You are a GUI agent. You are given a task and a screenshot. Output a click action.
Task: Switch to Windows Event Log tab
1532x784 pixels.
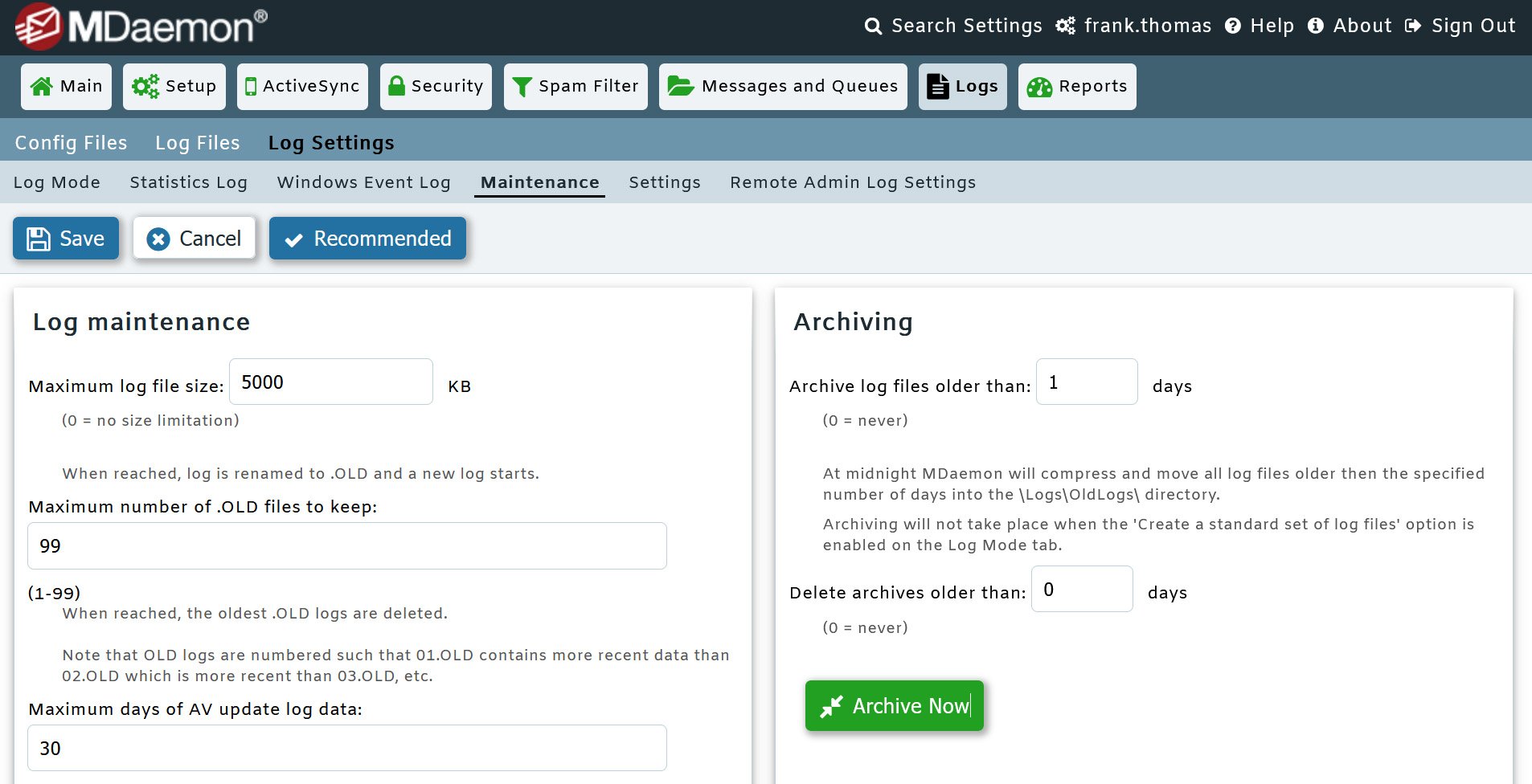click(x=363, y=182)
